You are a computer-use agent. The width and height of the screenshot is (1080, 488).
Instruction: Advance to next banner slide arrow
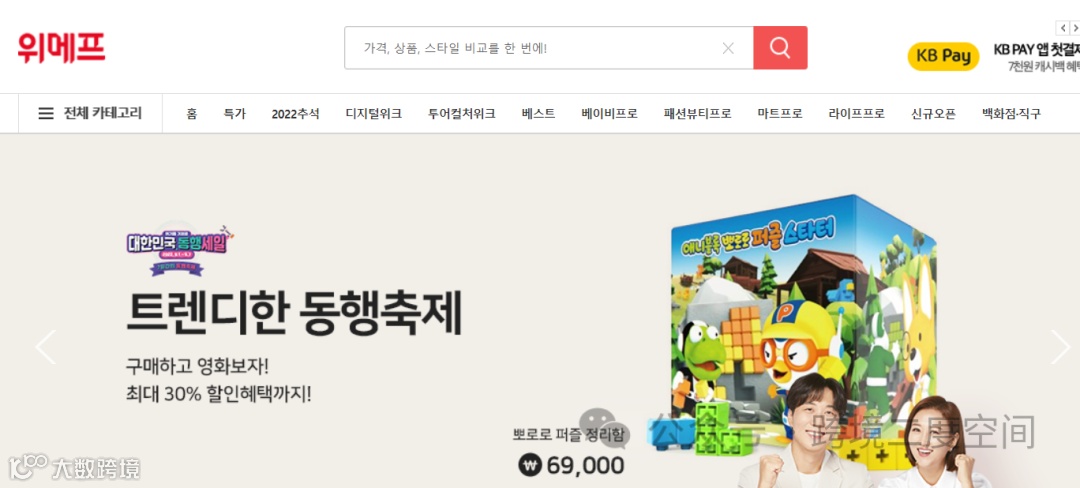[1060, 347]
